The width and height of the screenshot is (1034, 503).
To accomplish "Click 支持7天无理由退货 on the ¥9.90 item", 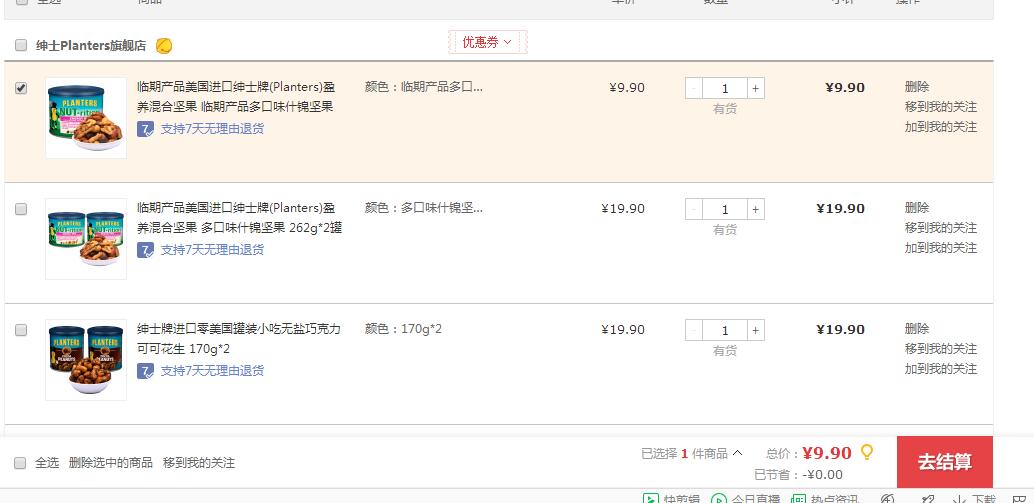I will click(x=212, y=129).
